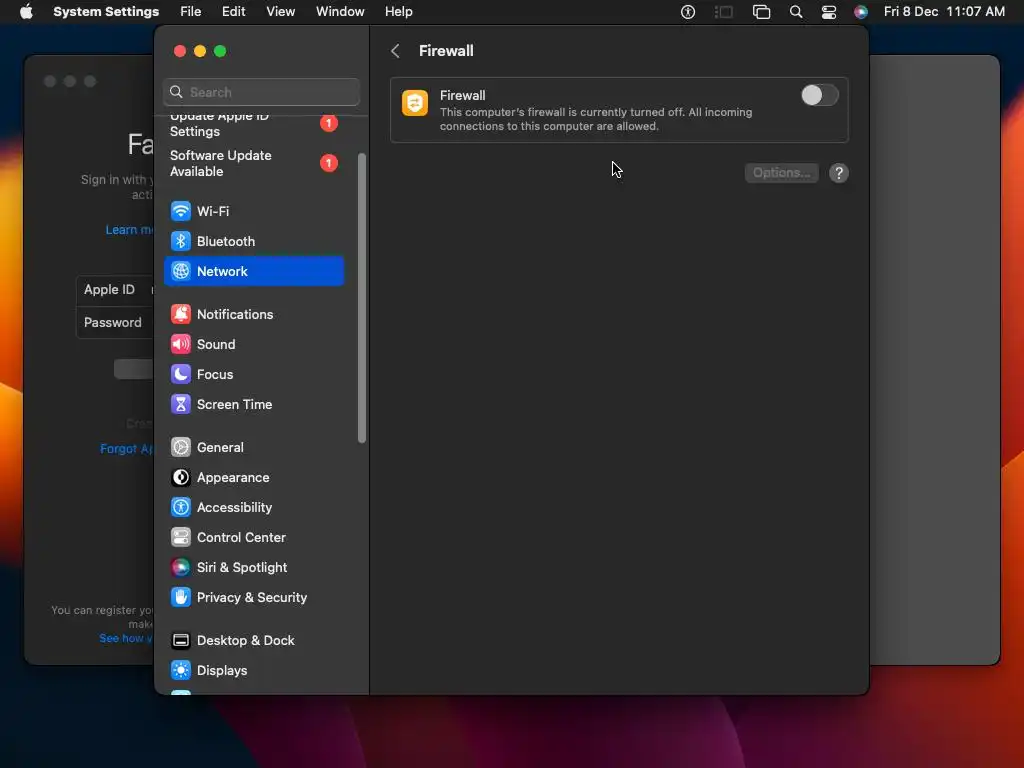The height and width of the screenshot is (768, 1024).
Task: Click Password field in background window
Action: click(115, 322)
